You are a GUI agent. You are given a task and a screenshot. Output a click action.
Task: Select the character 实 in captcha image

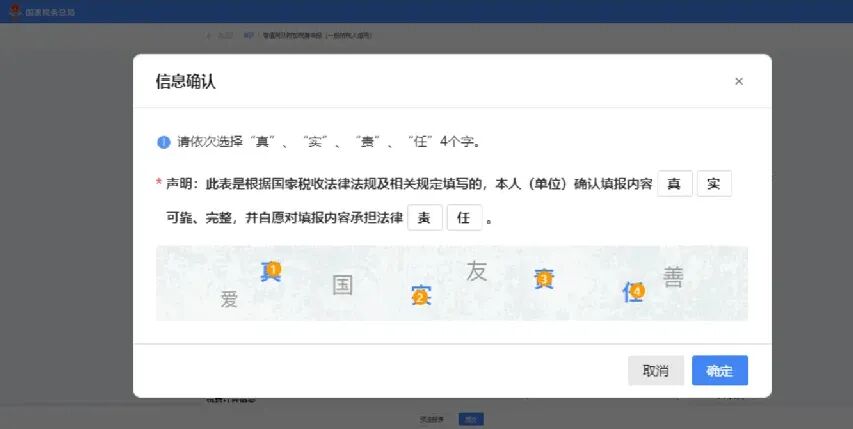[421, 295]
